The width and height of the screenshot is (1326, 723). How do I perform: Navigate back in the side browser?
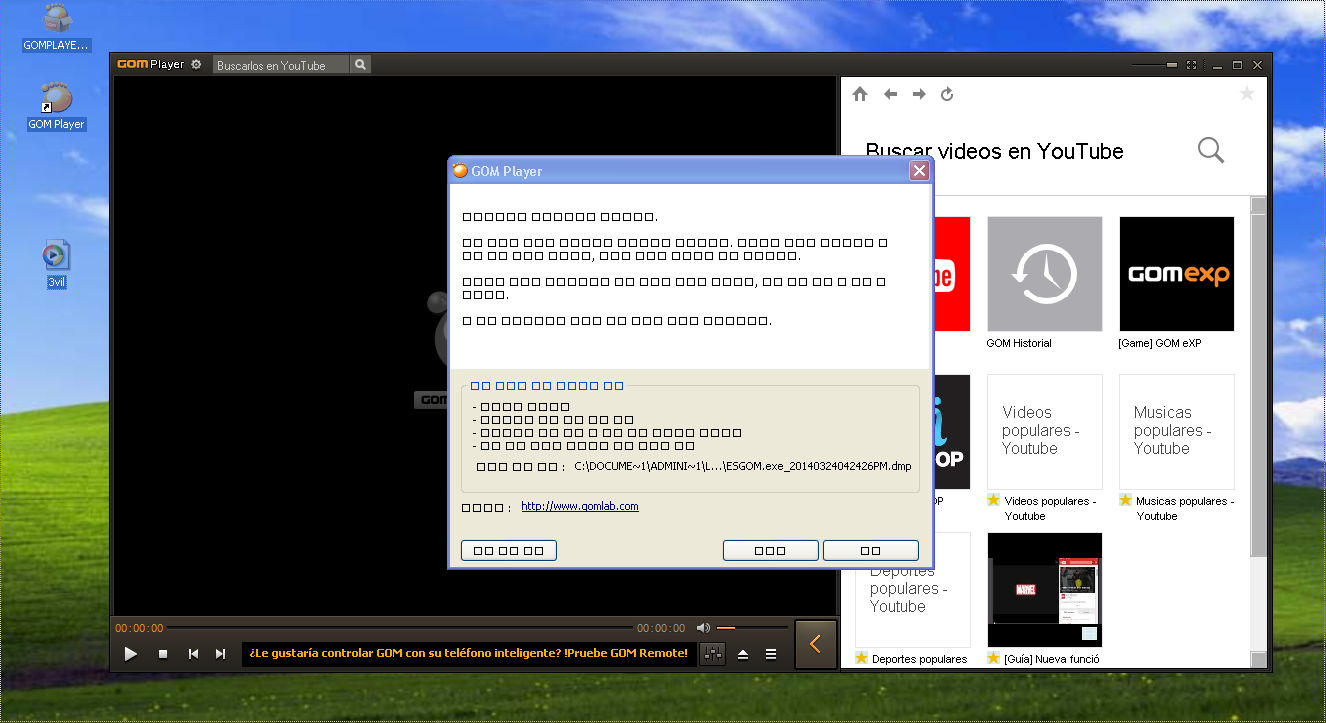click(890, 94)
